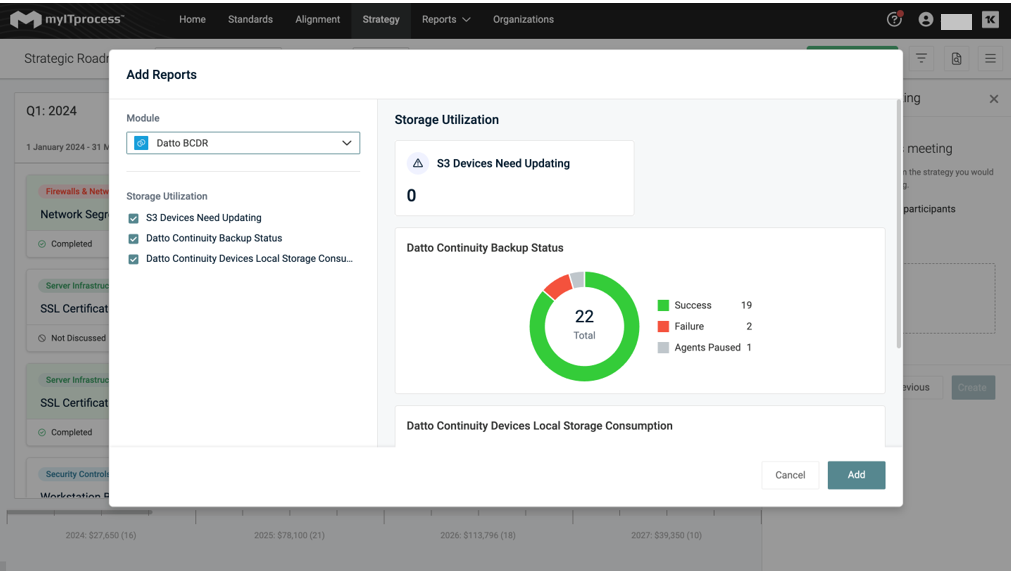Open the user account profile icon
The image size is (1011, 572).
tap(925, 19)
